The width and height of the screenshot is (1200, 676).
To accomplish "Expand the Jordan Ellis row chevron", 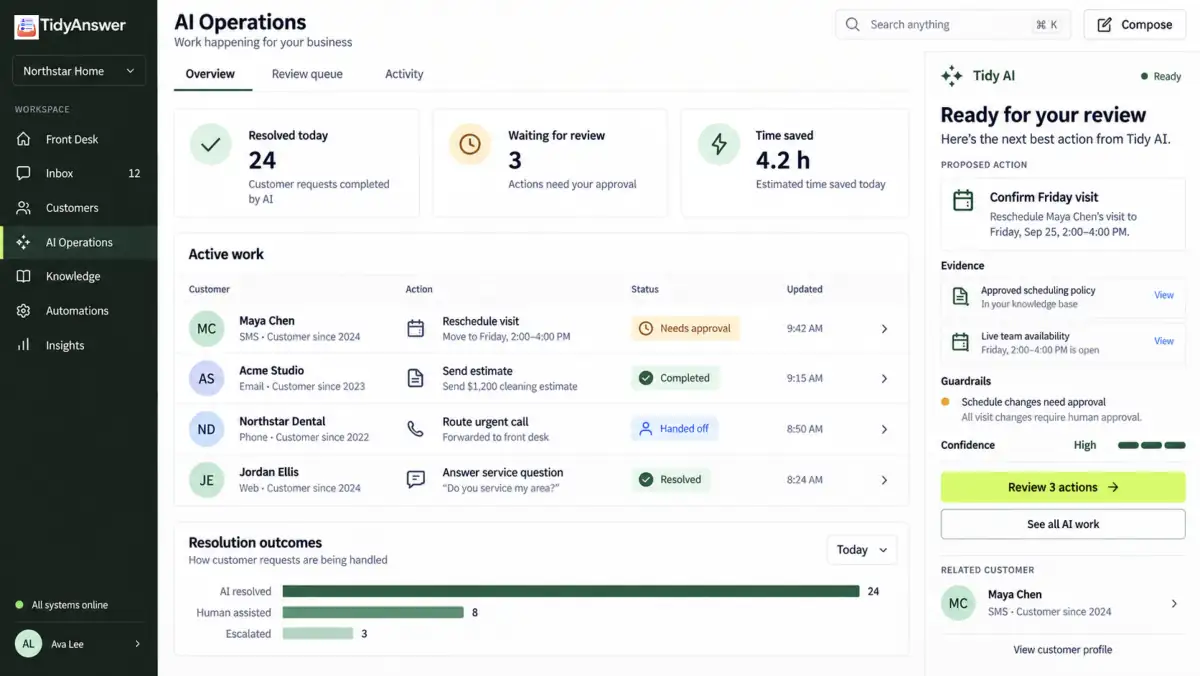I will [x=884, y=479].
